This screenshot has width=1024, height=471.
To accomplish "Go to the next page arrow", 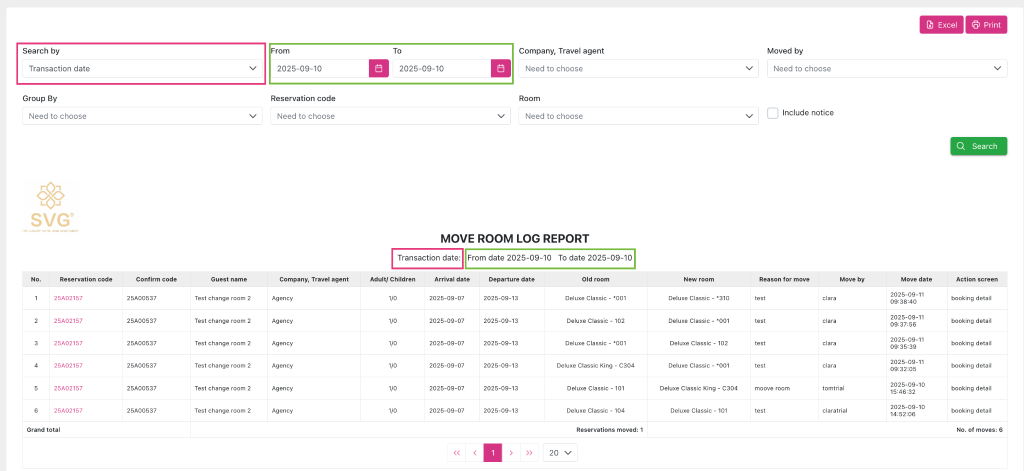I will (x=511, y=453).
